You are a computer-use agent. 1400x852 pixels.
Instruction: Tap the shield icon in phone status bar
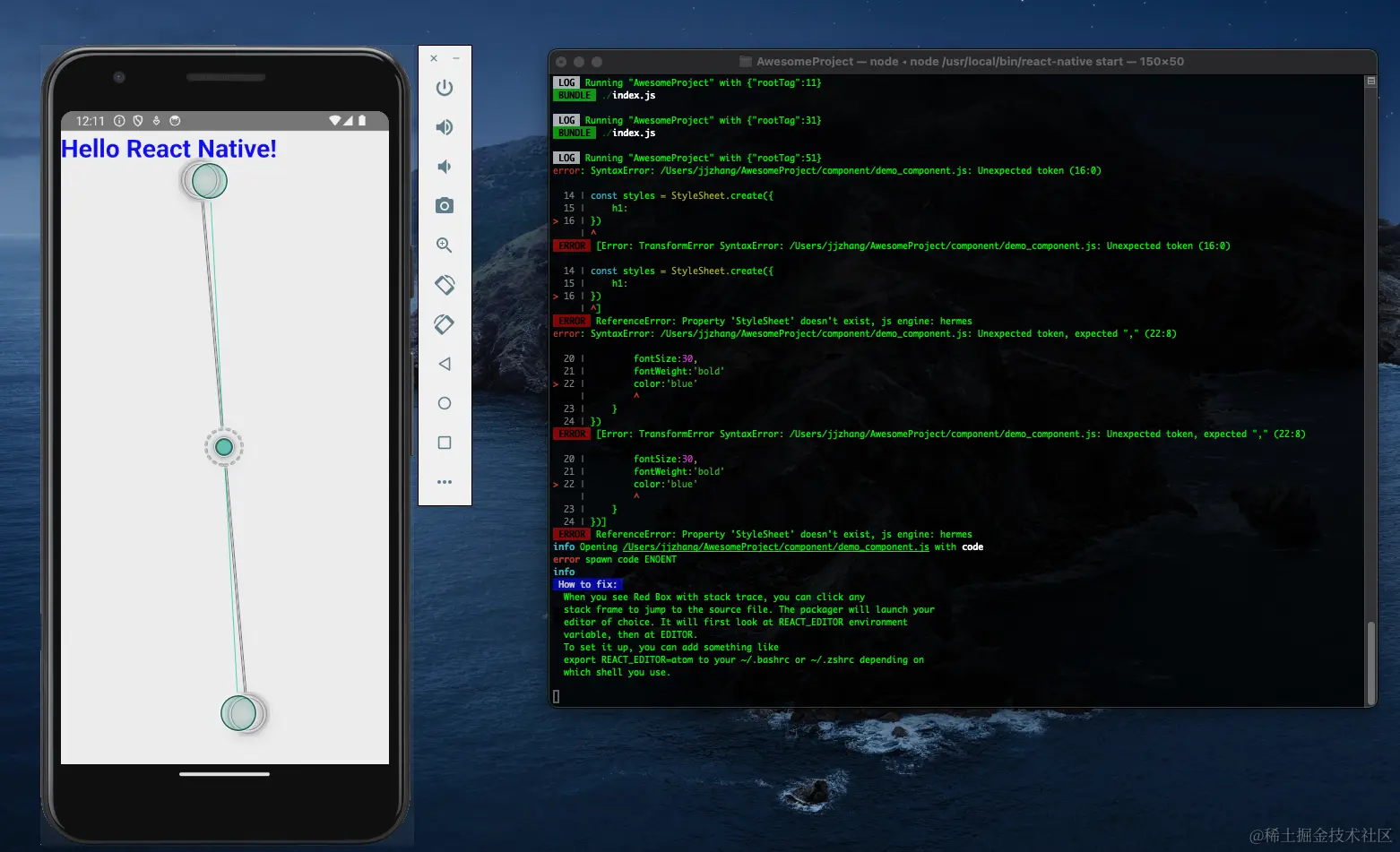click(x=138, y=121)
